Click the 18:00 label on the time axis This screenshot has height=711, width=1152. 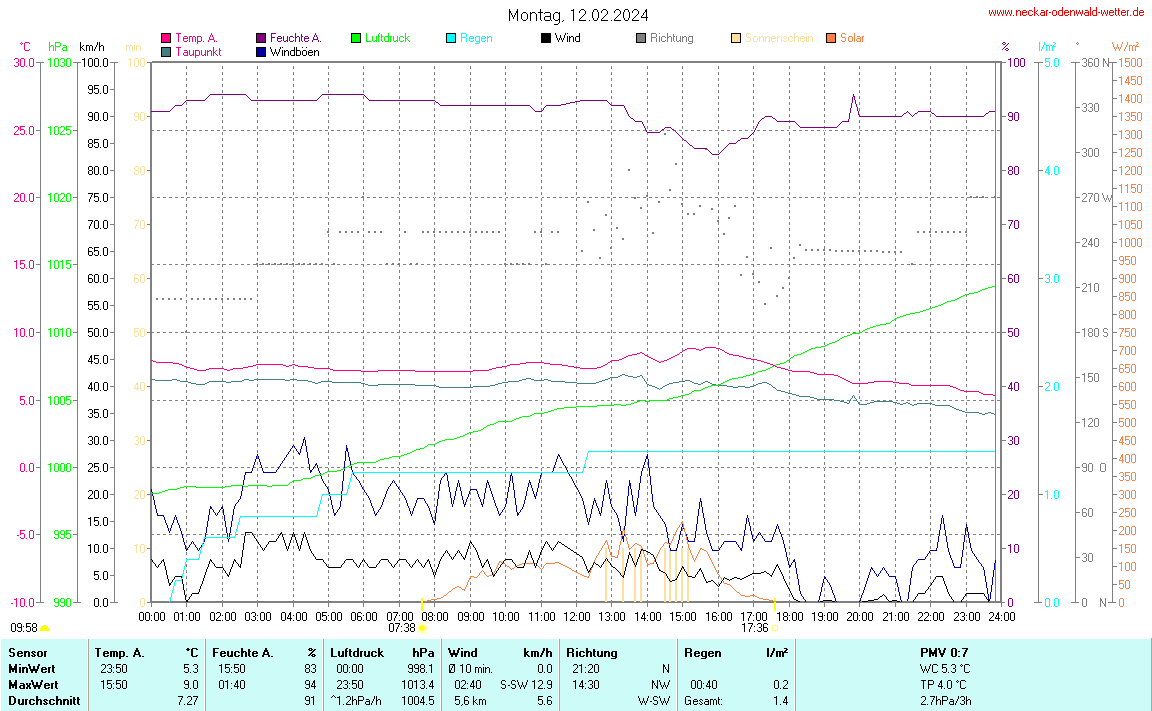(x=789, y=615)
